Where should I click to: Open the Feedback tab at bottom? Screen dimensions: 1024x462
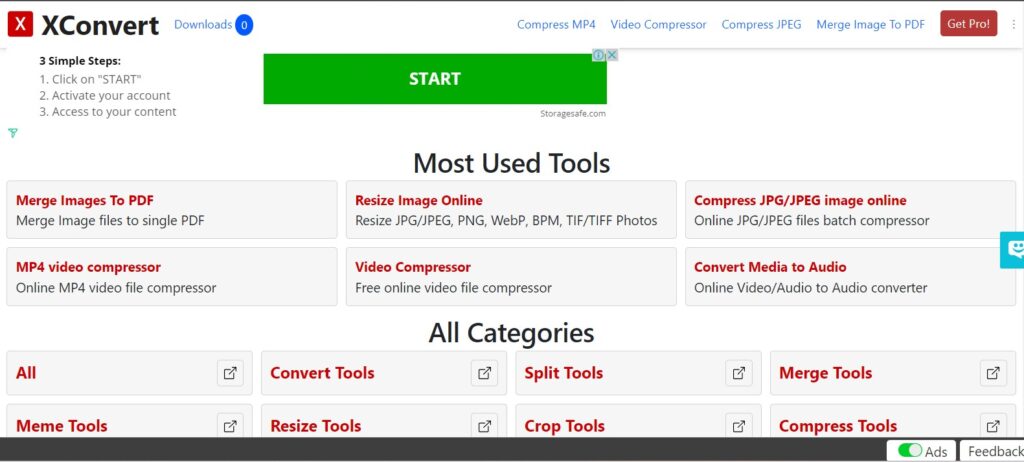tap(993, 451)
